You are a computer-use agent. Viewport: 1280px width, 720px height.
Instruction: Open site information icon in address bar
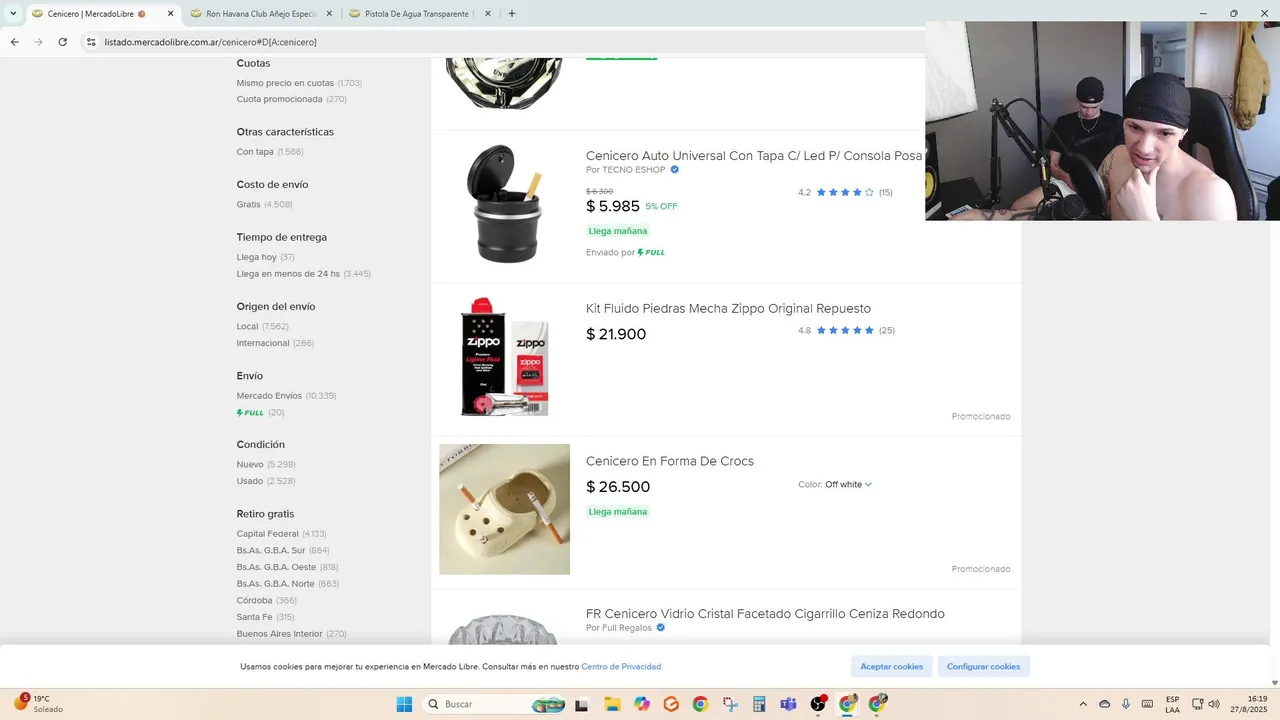pyautogui.click(x=91, y=42)
